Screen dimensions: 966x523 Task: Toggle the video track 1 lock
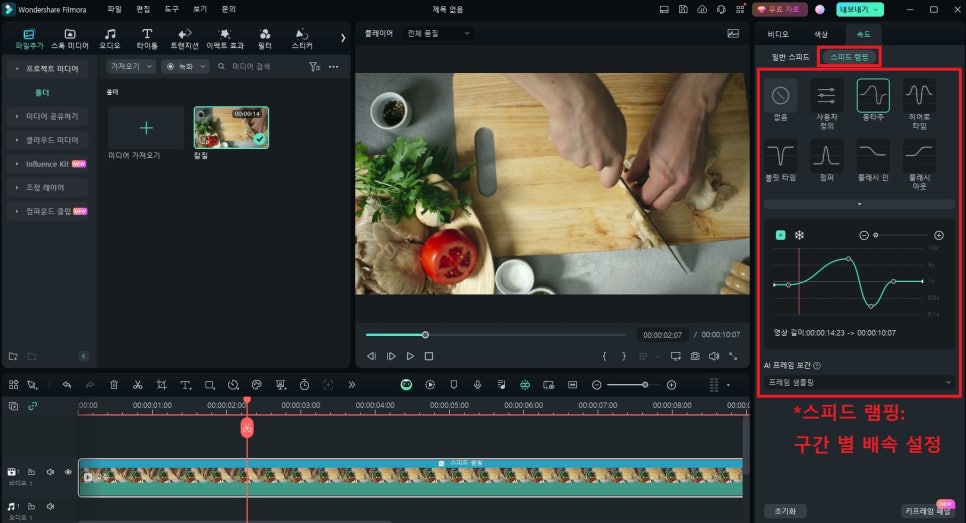click(31, 472)
